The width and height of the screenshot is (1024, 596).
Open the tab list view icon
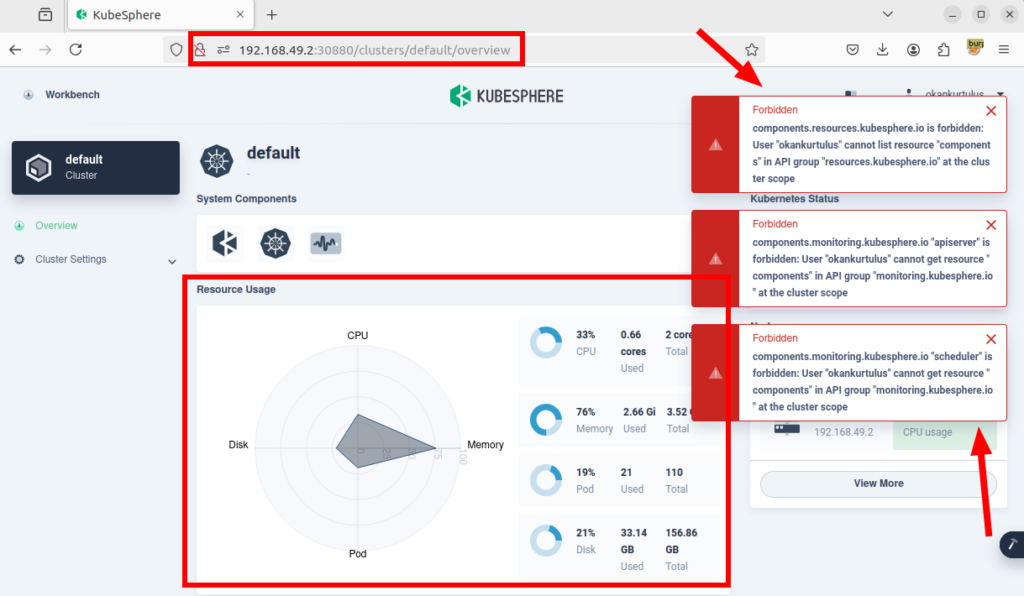(45, 14)
